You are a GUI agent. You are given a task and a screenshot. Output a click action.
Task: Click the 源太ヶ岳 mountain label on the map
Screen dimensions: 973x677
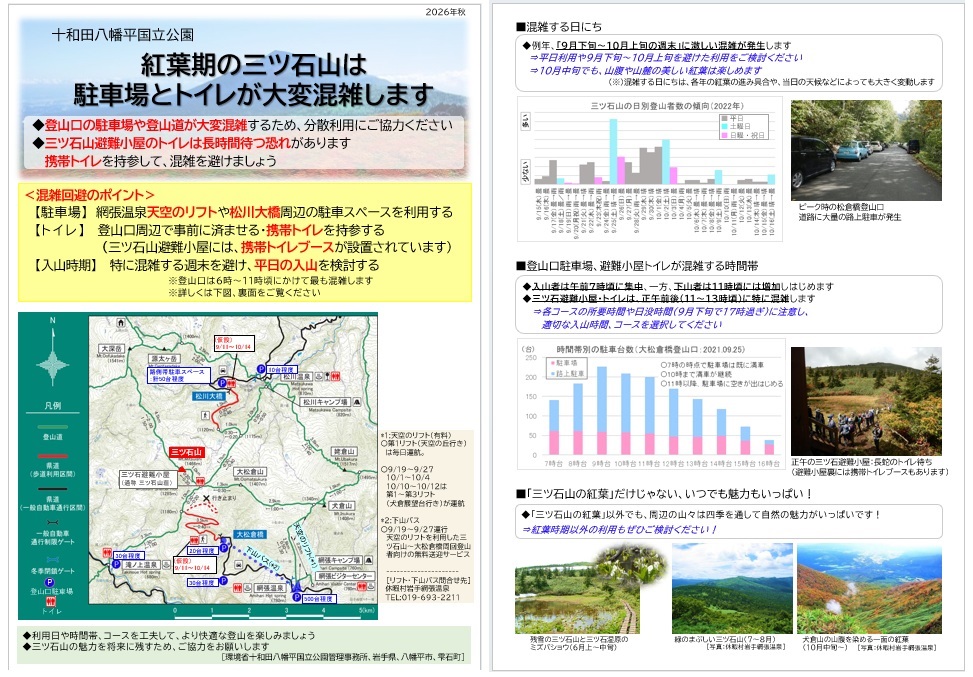[x=164, y=359]
